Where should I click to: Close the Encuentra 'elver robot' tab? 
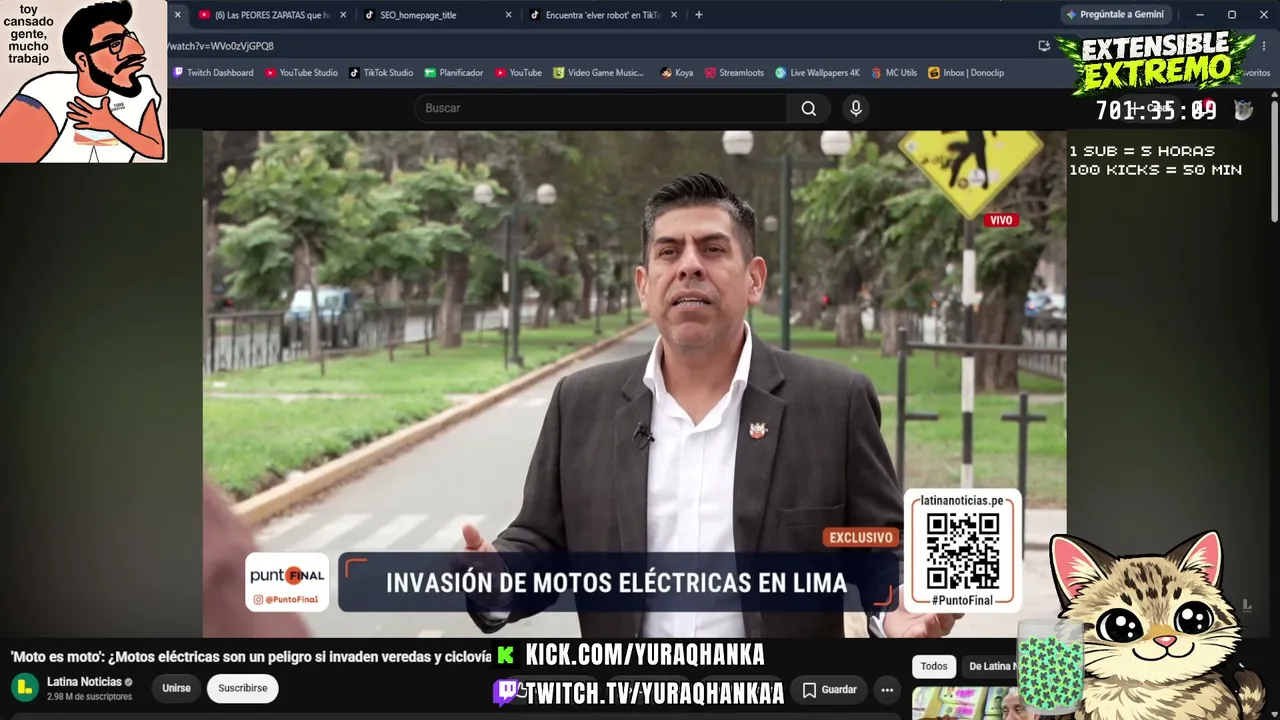tap(673, 15)
